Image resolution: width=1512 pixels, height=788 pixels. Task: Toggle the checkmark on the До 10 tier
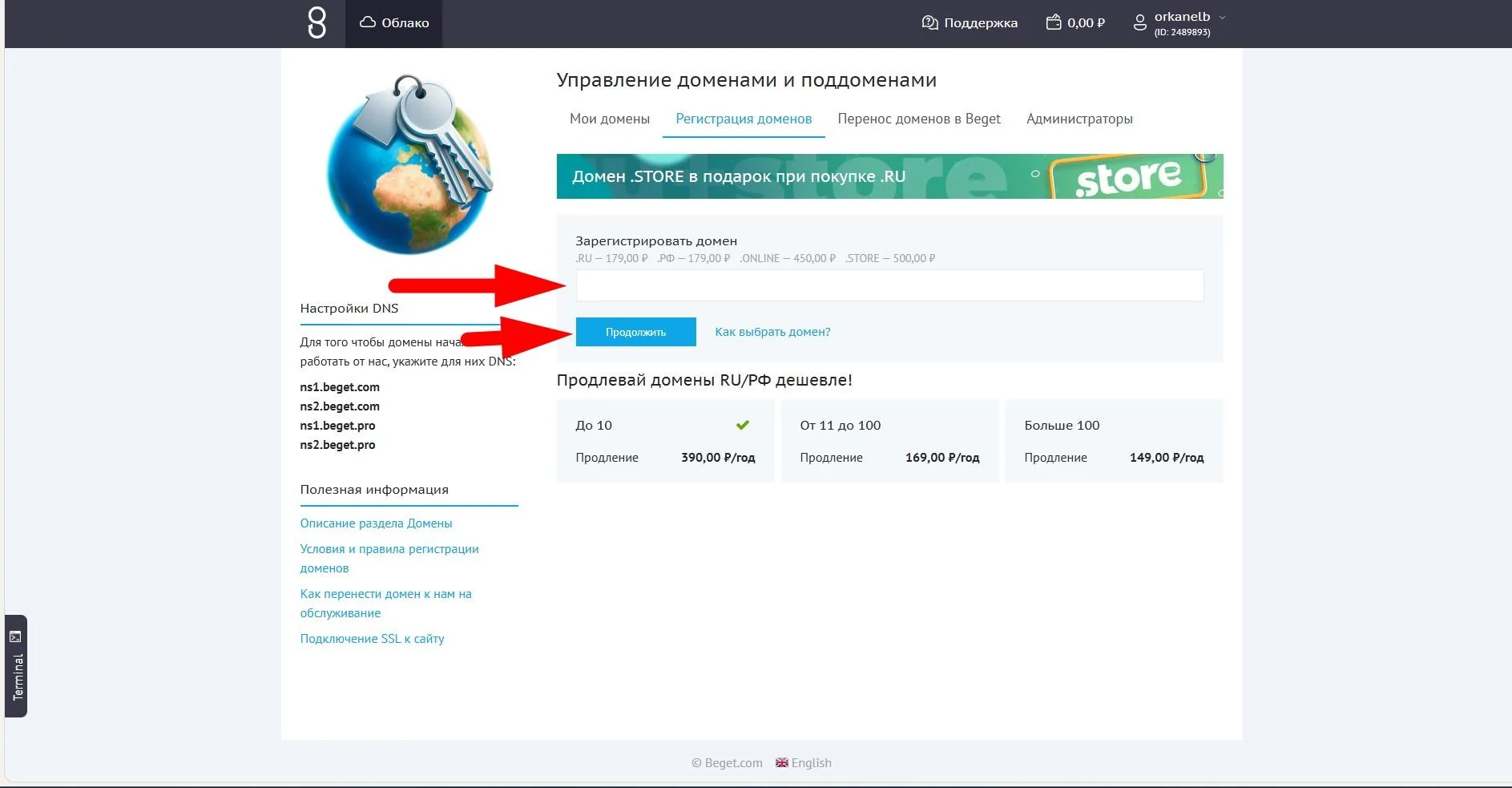coord(743,425)
